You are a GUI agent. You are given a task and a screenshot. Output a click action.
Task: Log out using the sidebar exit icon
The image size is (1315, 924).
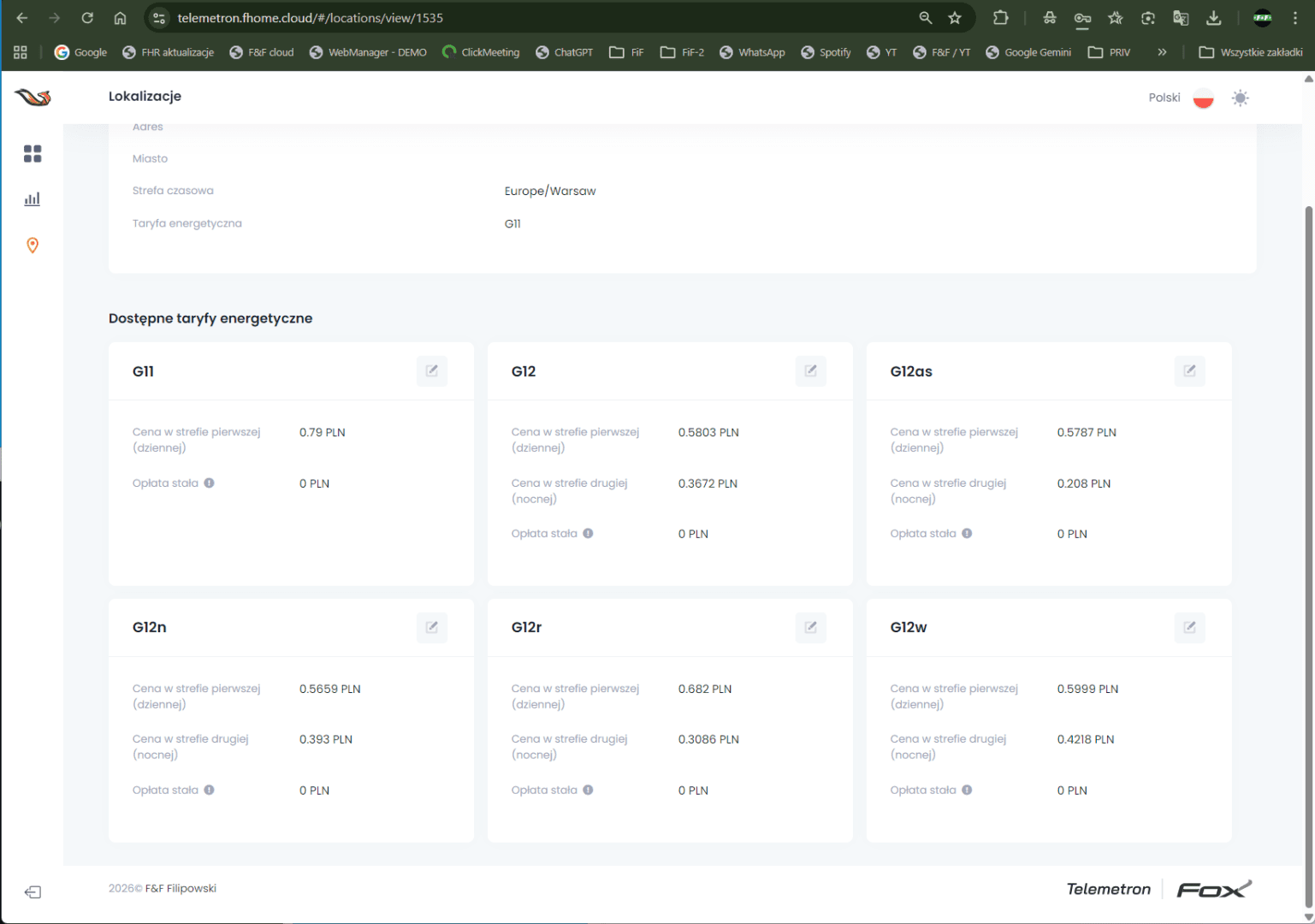pyautogui.click(x=33, y=892)
